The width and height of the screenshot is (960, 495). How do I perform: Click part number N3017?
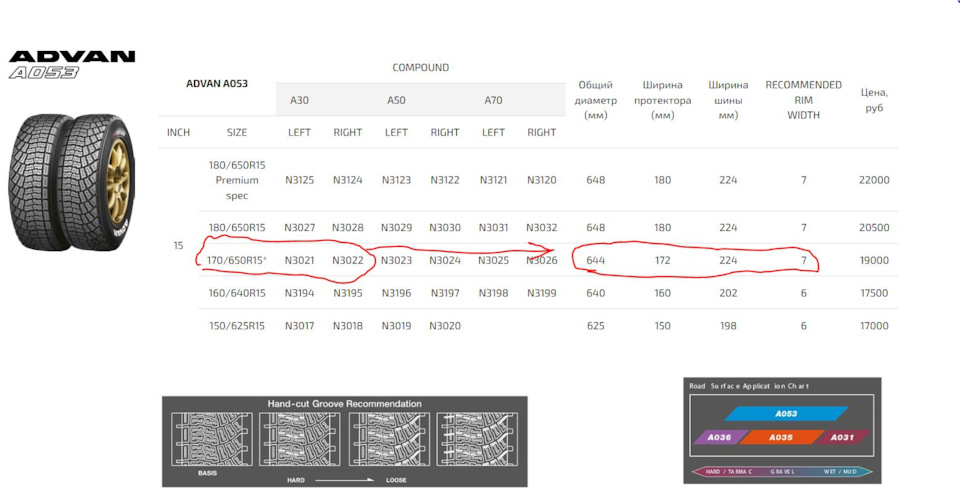[x=299, y=326]
